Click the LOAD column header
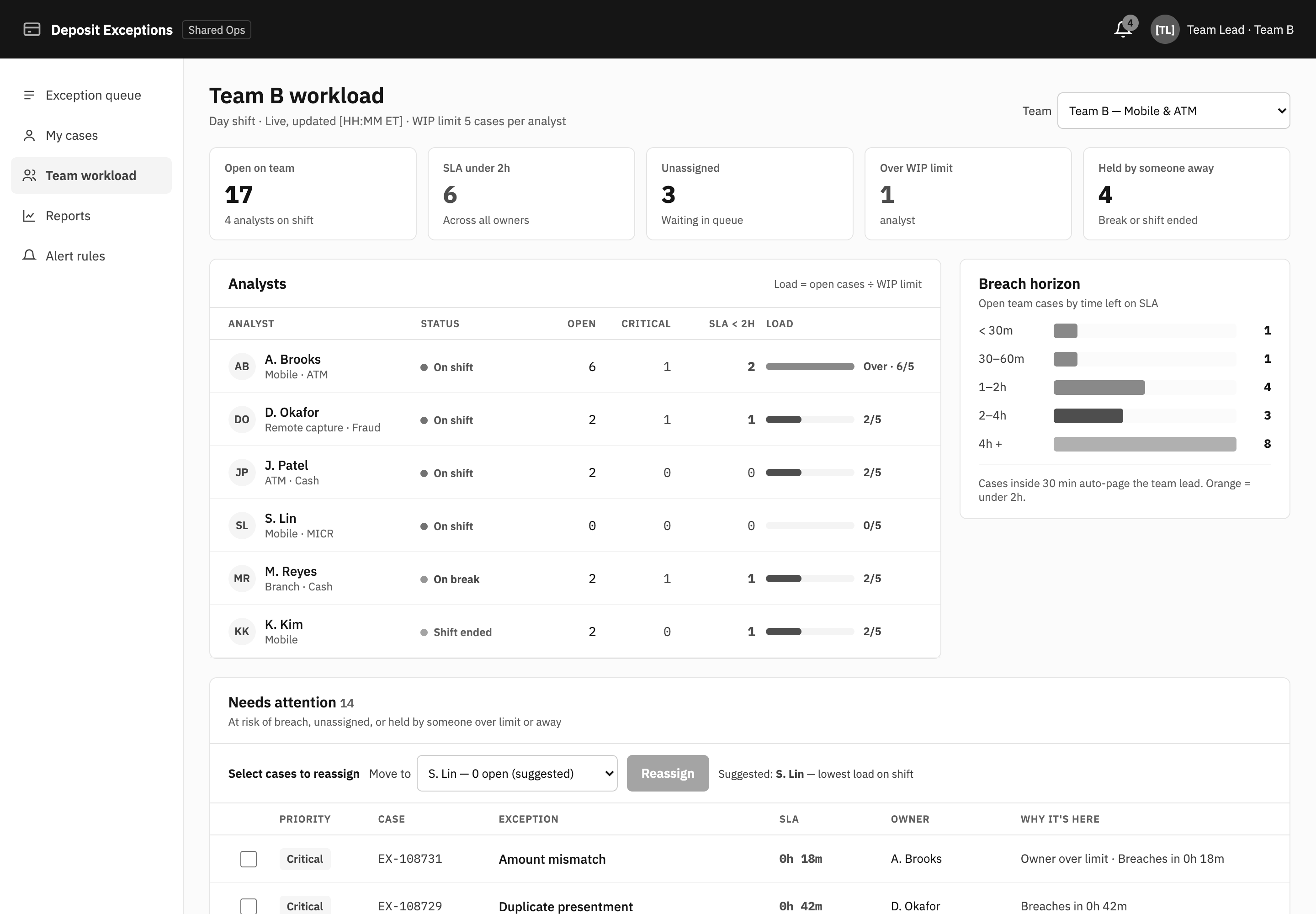Screen dimensions: 1316x914 click(x=780, y=324)
